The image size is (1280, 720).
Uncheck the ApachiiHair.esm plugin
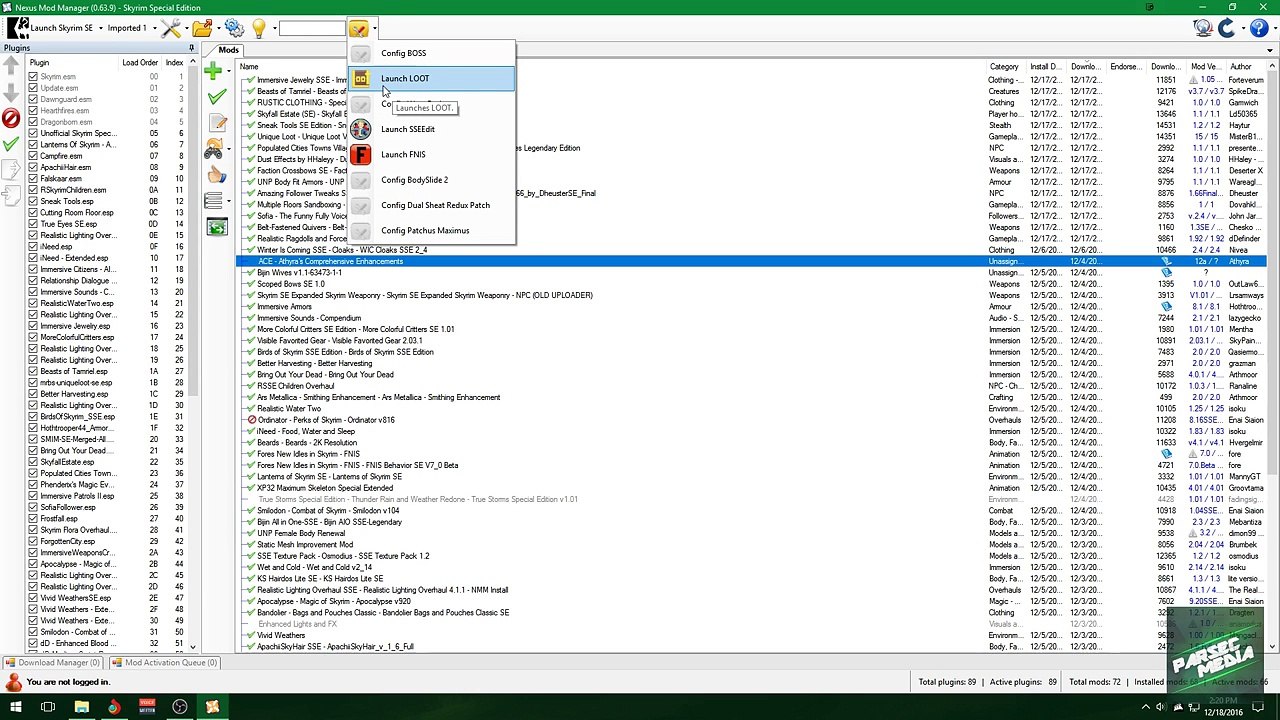click(33, 167)
